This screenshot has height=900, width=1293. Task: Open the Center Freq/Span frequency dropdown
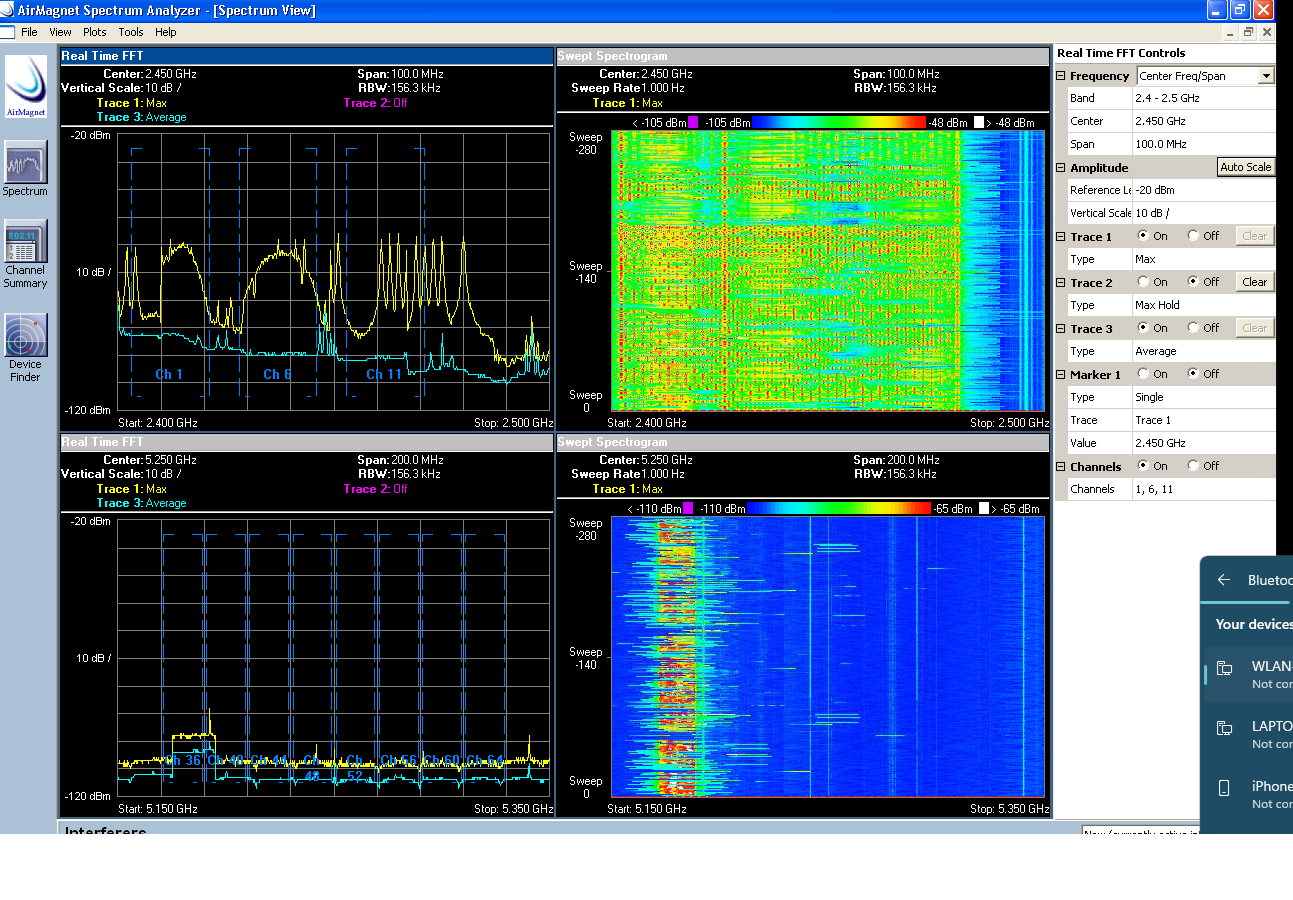tap(1266, 76)
